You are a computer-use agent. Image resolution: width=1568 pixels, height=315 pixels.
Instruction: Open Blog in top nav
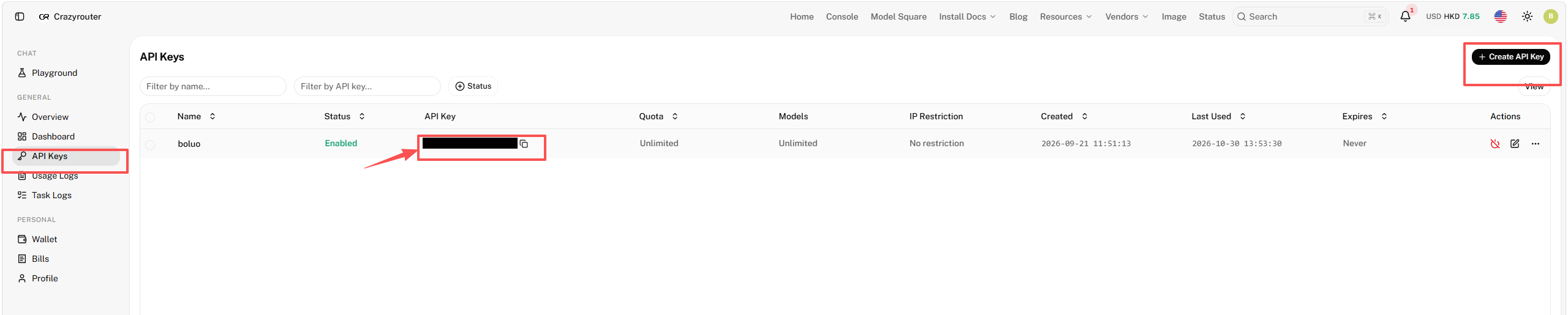1018,17
